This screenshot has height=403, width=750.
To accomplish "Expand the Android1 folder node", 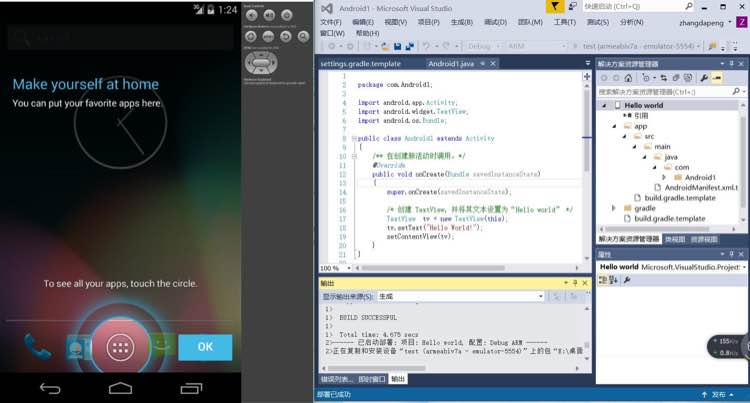I will (x=664, y=177).
